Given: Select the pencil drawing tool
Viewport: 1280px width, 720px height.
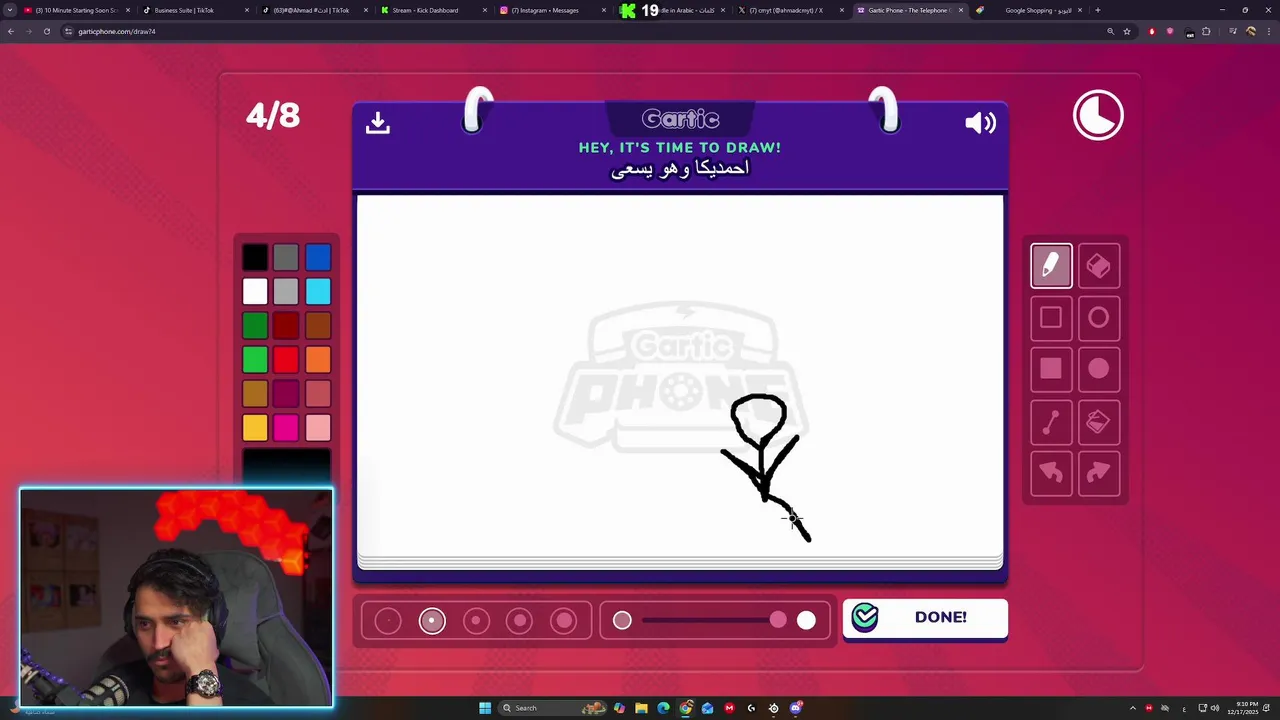Looking at the screenshot, I should coord(1051,266).
